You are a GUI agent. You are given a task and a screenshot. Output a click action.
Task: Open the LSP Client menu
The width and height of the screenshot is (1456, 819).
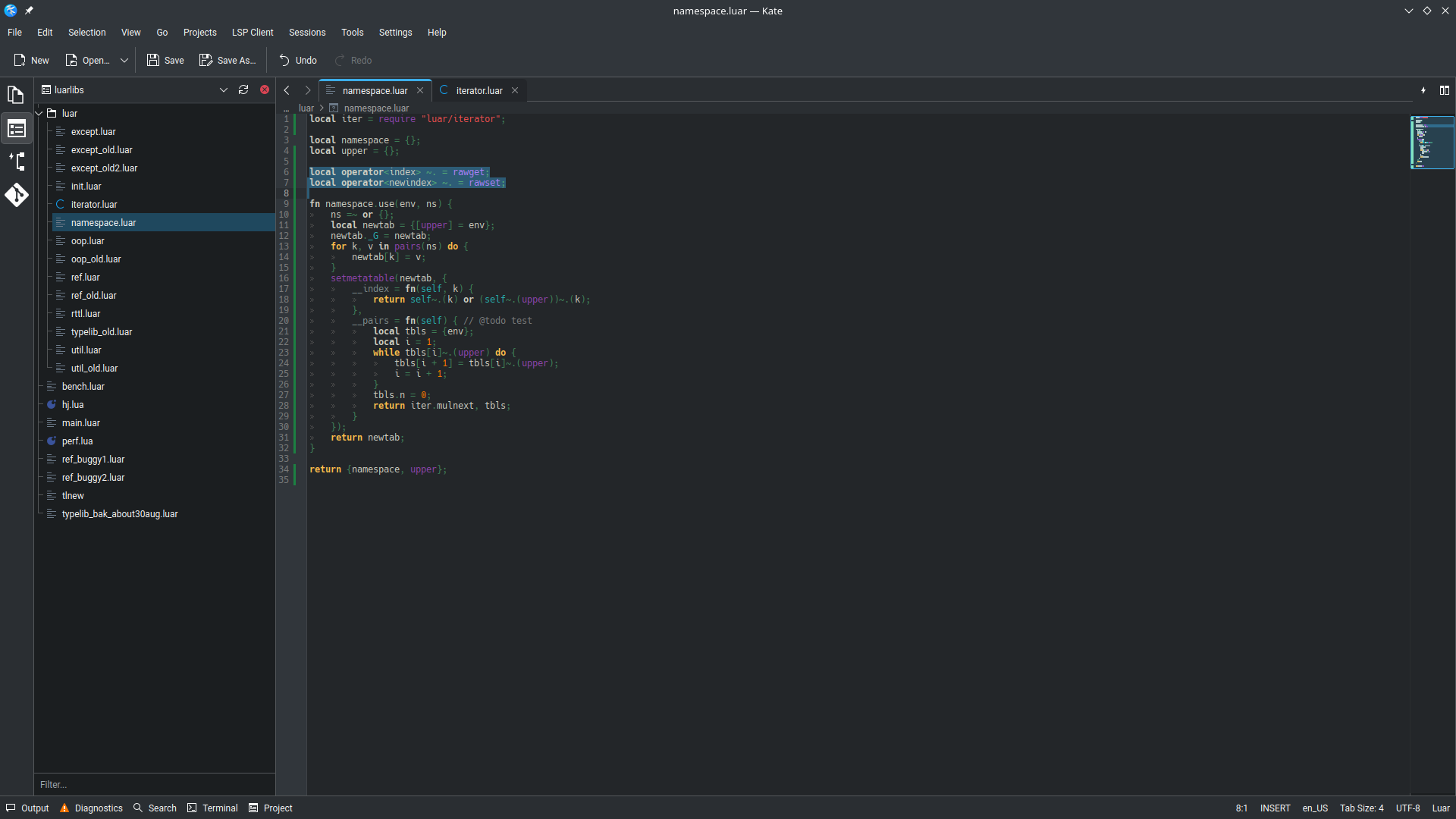[x=253, y=33]
